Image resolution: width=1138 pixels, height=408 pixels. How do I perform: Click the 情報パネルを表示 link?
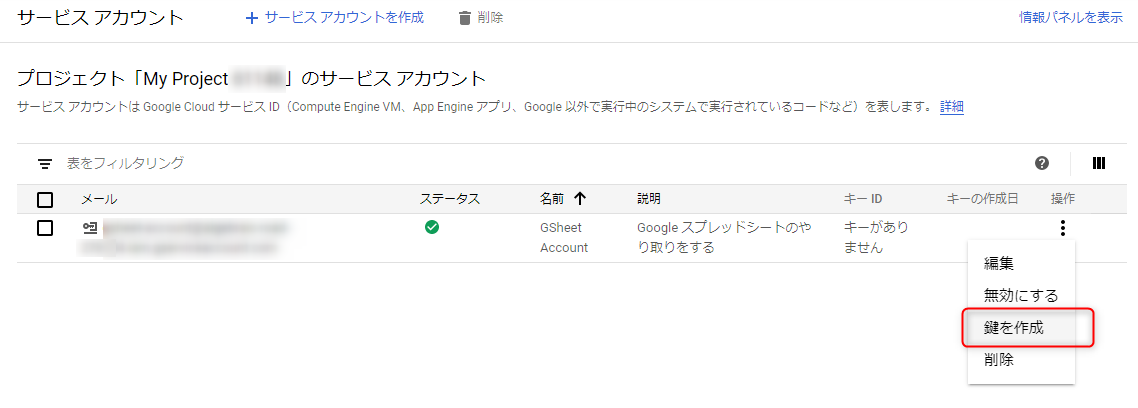pyautogui.click(x=1070, y=18)
